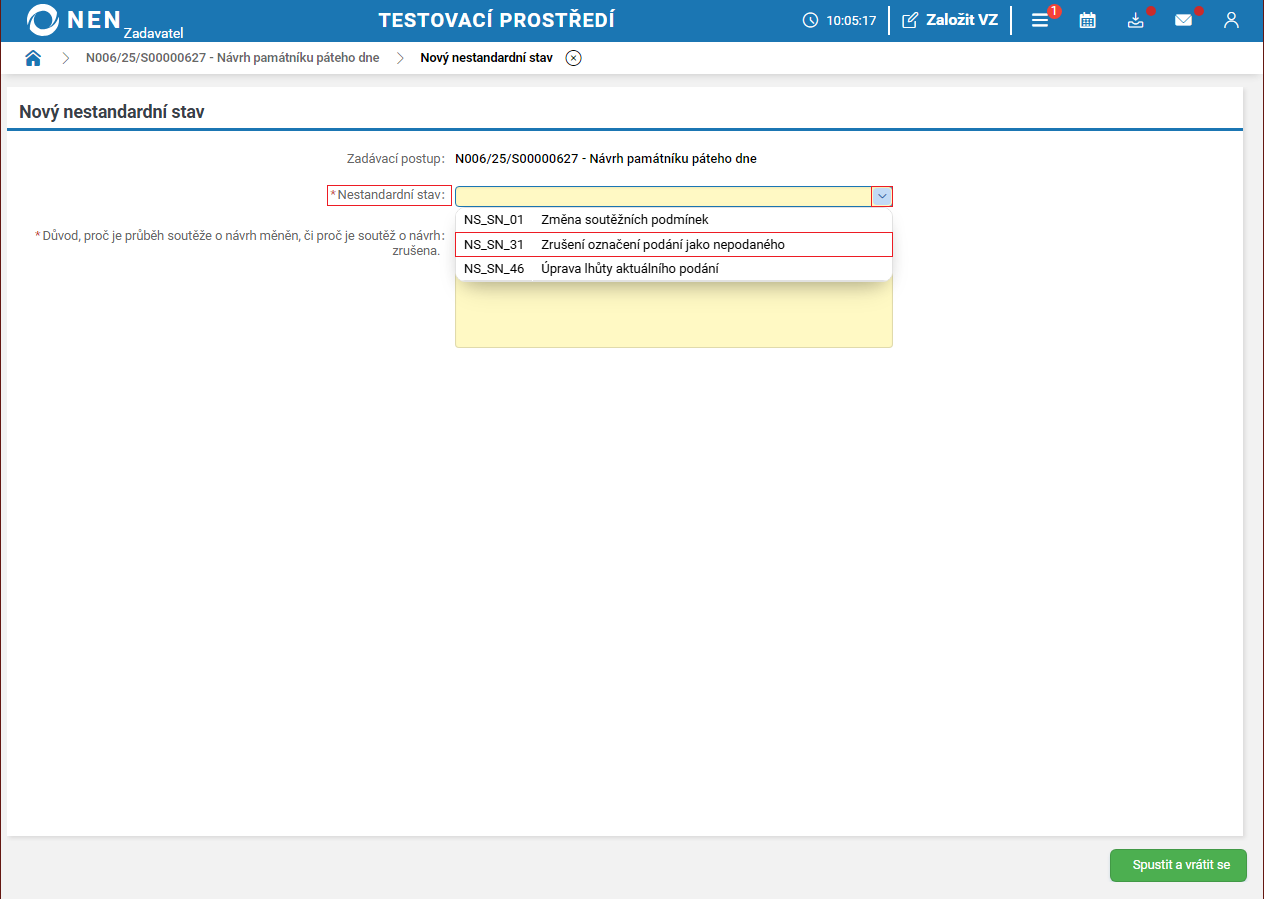Screen dimensions: 1264x899
Task: Select NS_SN_31 Zrušení označení podání jako nepodaného
Action: click(x=673, y=244)
